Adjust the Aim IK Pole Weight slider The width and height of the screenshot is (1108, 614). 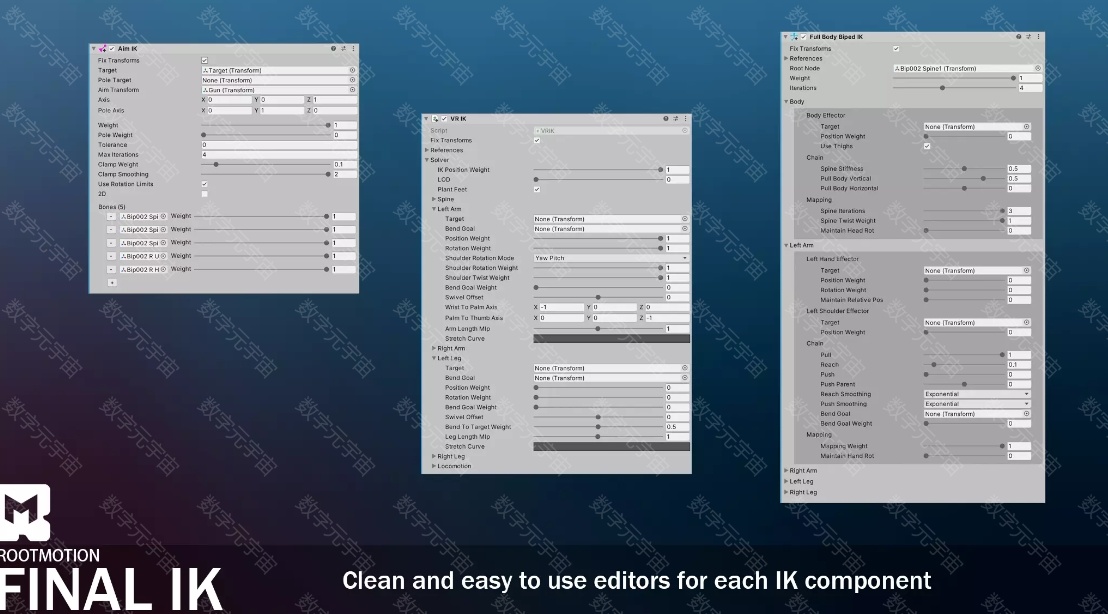(266, 135)
